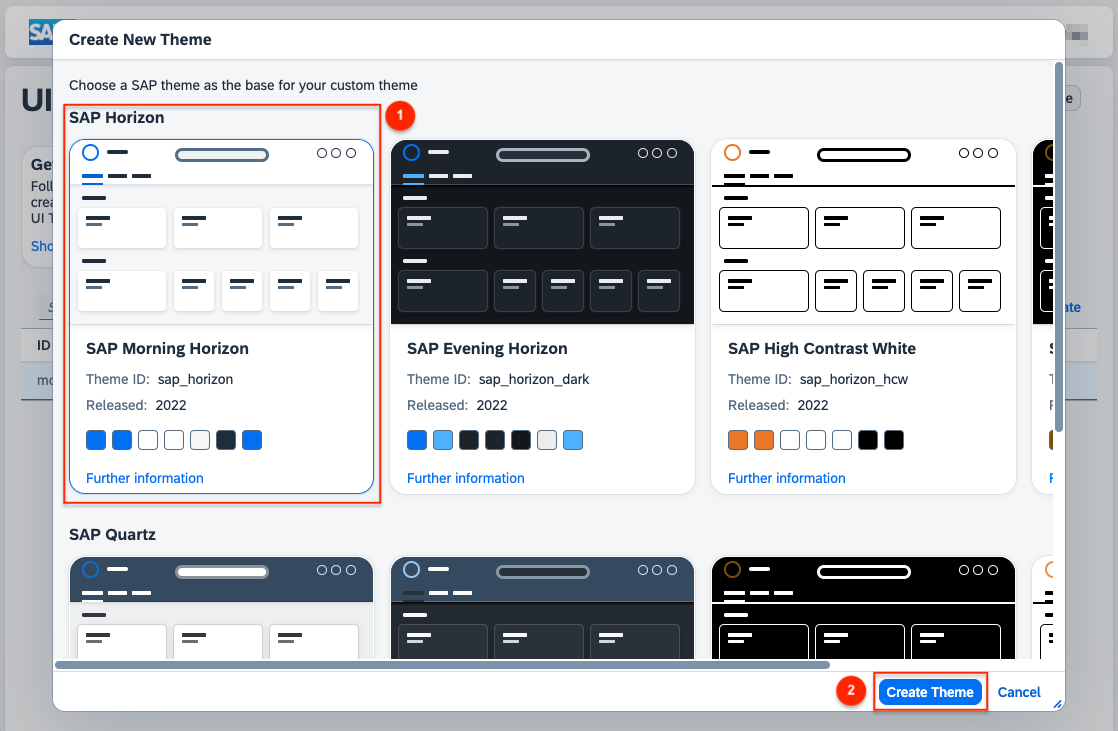Click the theme ID value sap_horizon
The image size is (1118, 731).
coord(195,379)
